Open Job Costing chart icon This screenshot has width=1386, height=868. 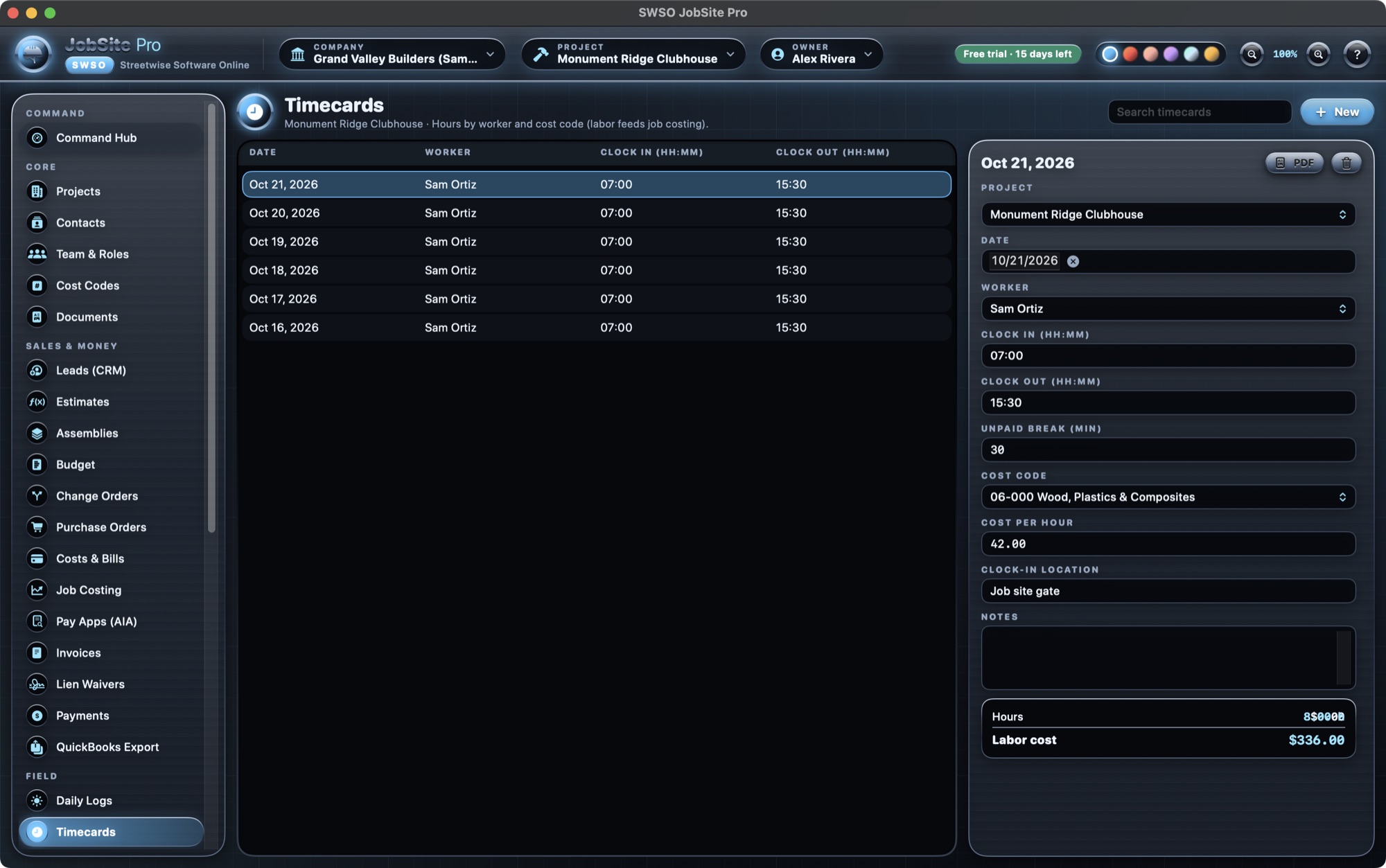[37, 590]
